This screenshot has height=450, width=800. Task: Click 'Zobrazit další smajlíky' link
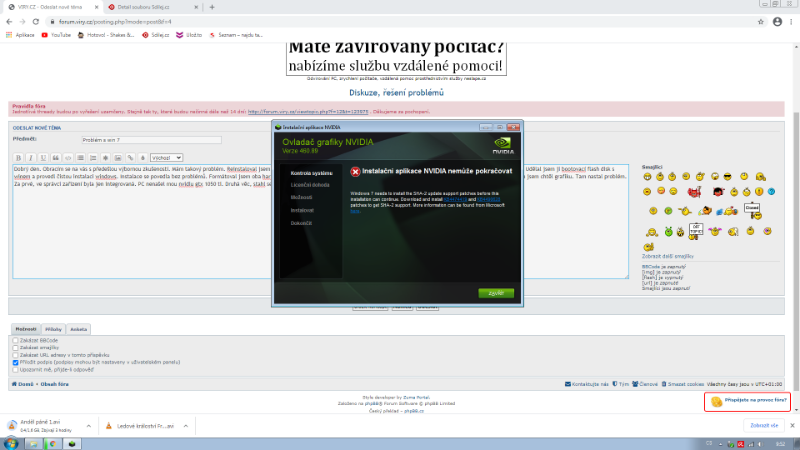point(667,256)
